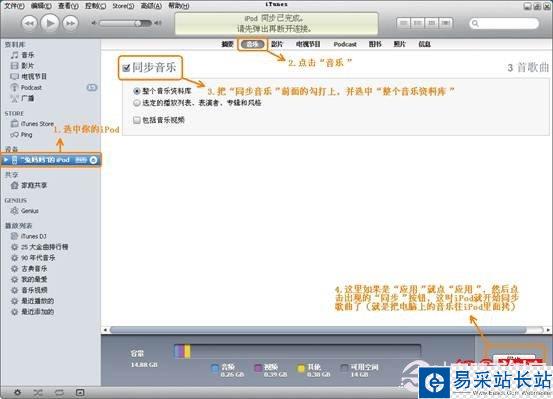The image size is (553, 399).
Task: Select the 整个音乐资料库 radio button
Action: (137, 91)
